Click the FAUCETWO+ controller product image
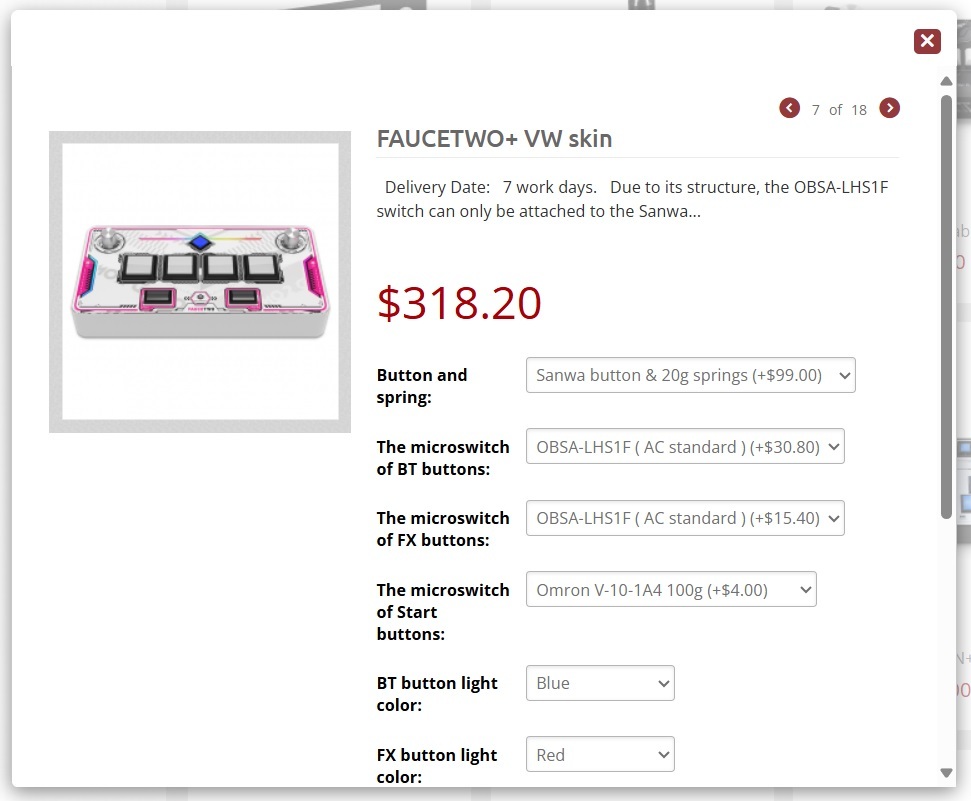 [x=200, y=282]
